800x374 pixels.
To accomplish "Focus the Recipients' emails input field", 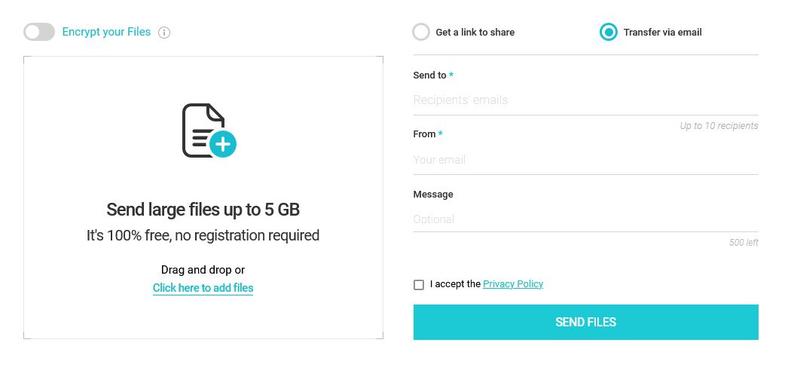I will click(586, 100).
